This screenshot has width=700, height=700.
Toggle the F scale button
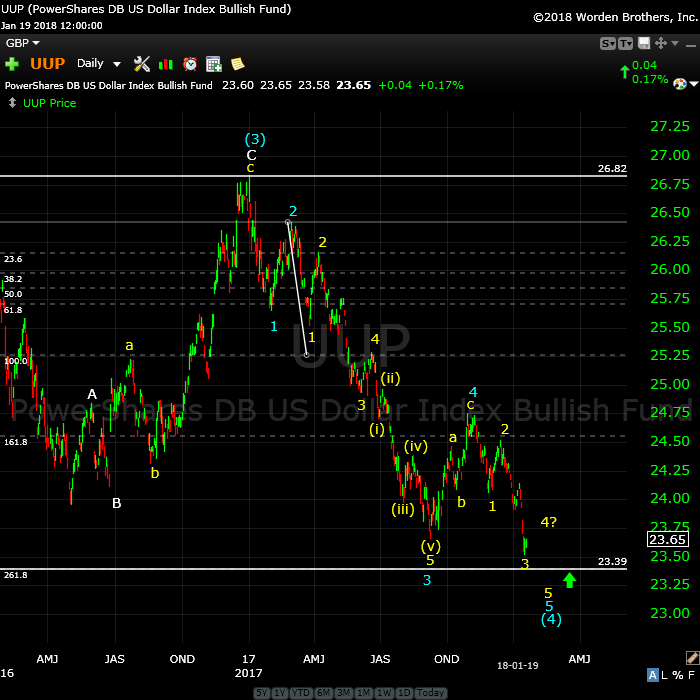(x=692, y=675)
